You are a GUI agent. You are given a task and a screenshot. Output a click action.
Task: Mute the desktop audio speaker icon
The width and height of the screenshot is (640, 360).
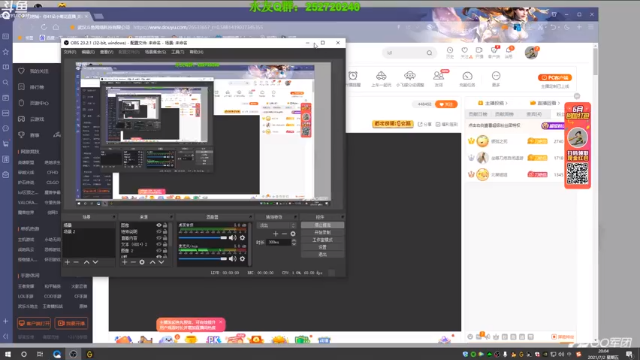tap(233, 238)
